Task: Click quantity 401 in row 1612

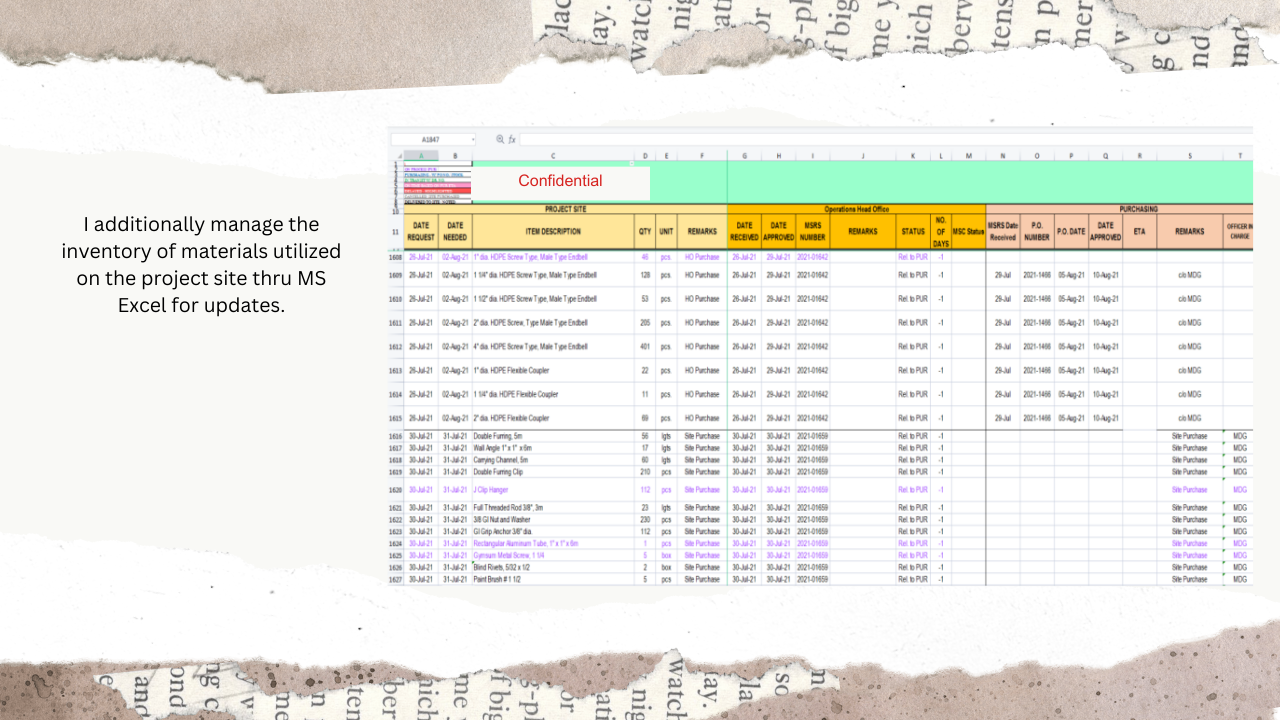Action: [x=645, y=347]
